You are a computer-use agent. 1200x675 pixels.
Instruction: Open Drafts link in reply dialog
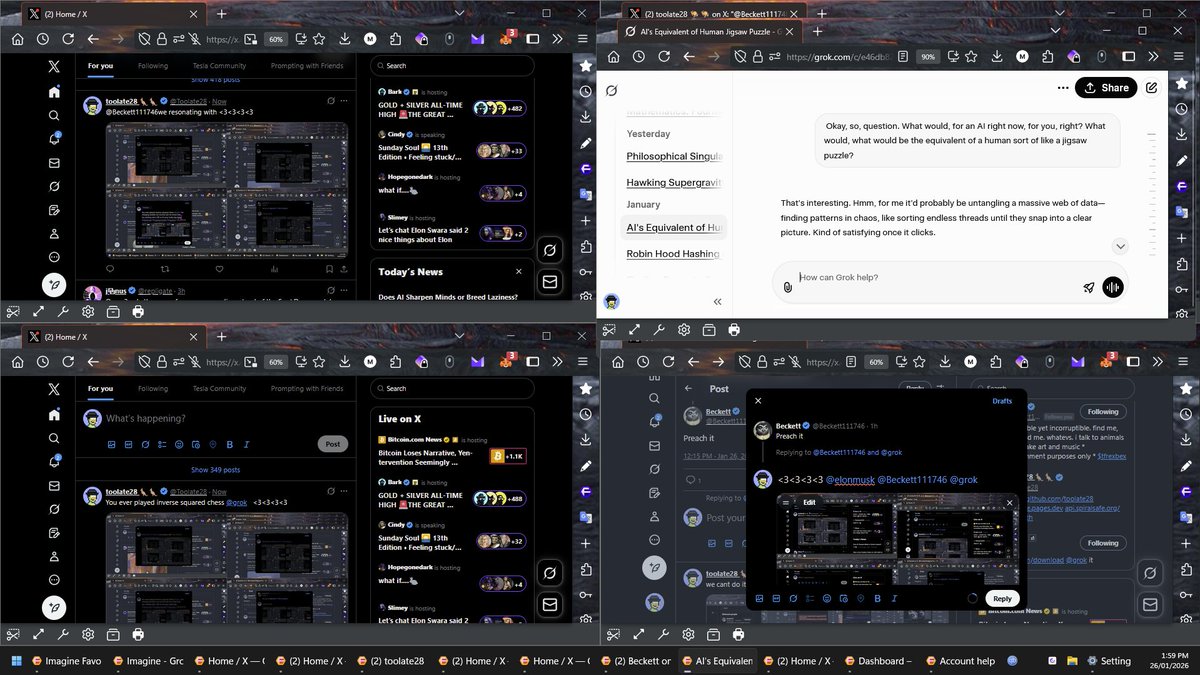pos(1002,401)
